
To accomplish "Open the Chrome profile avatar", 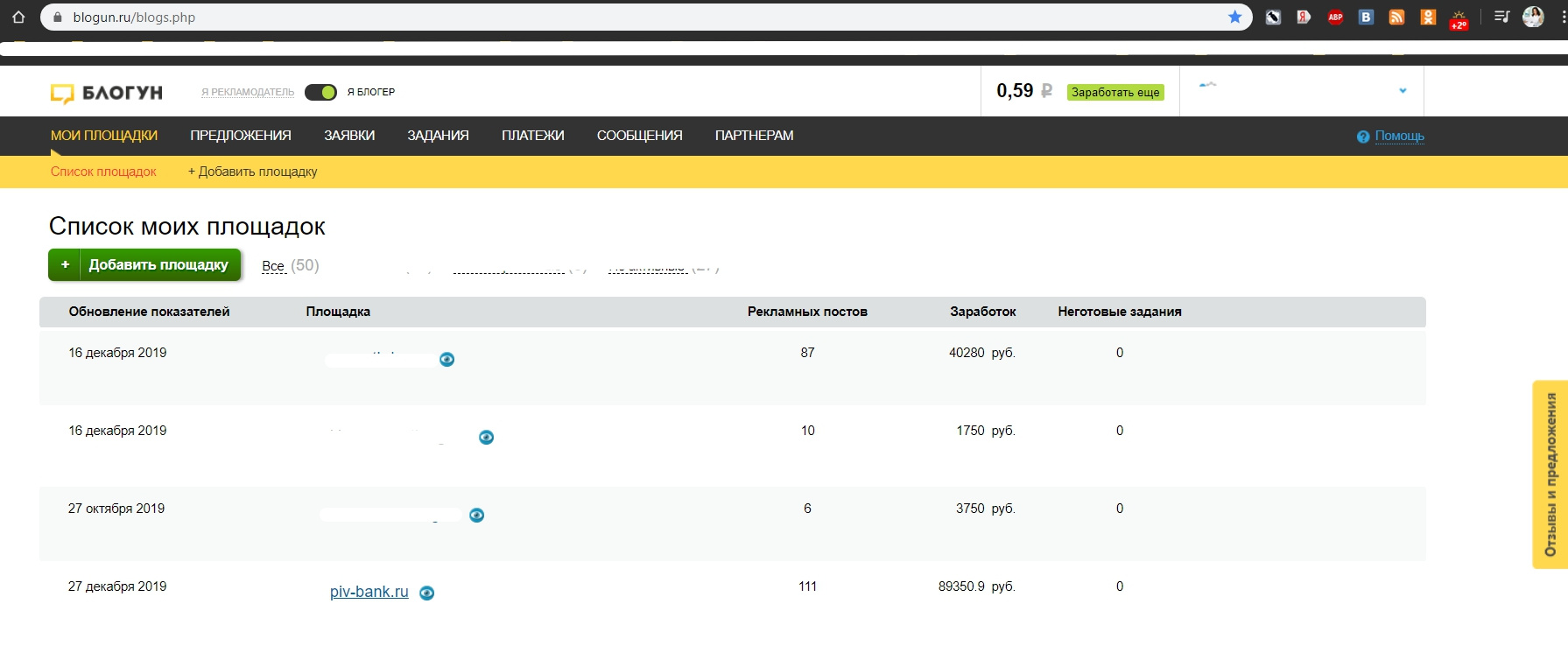I will pos(1533,17).
